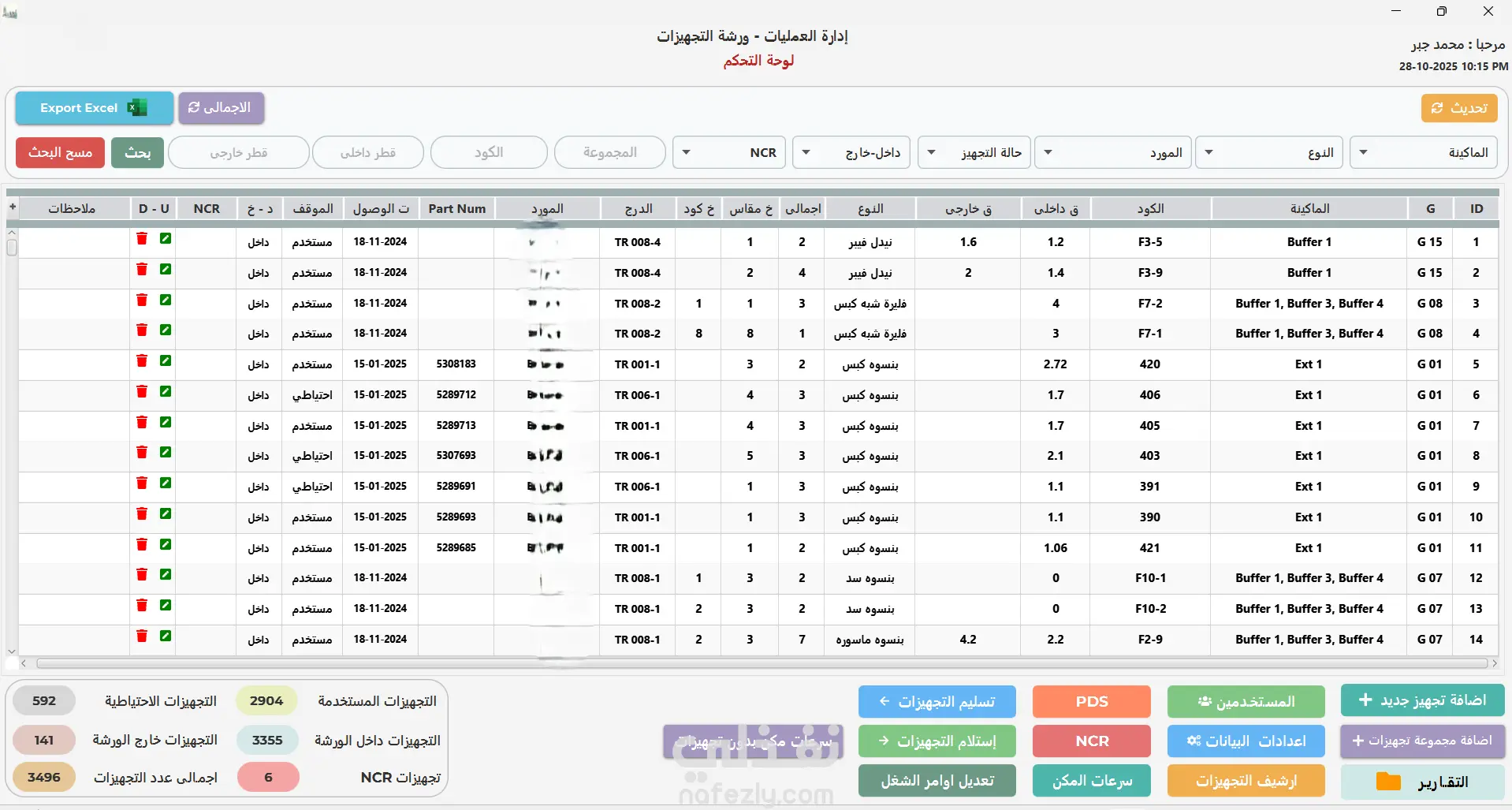This screenshot has height=810, width=1512.
Task: Delete row 2 using the trash icon
Action: (x=142, y=269)
